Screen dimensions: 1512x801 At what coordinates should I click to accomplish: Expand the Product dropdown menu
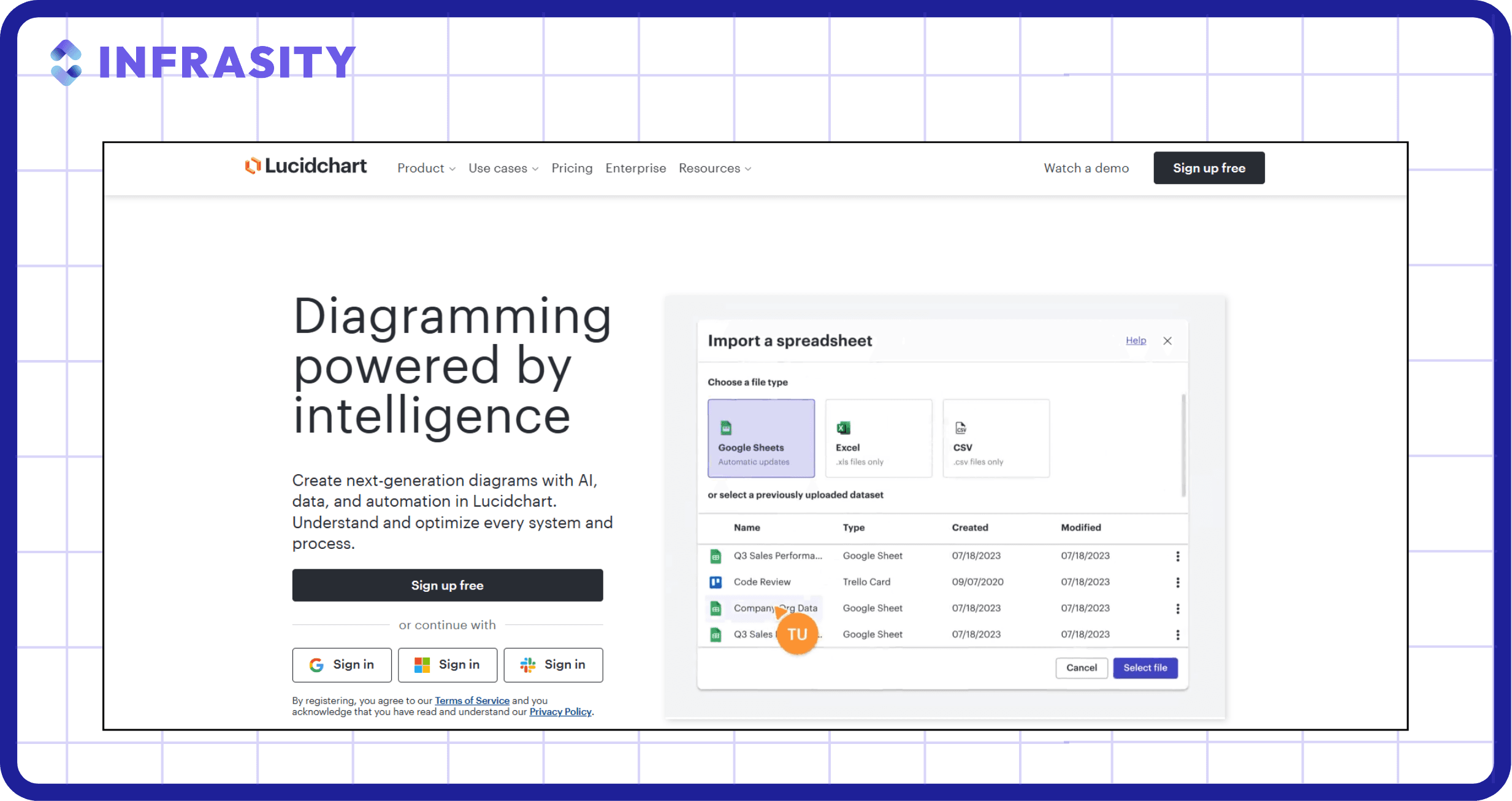tap(426, 168)
